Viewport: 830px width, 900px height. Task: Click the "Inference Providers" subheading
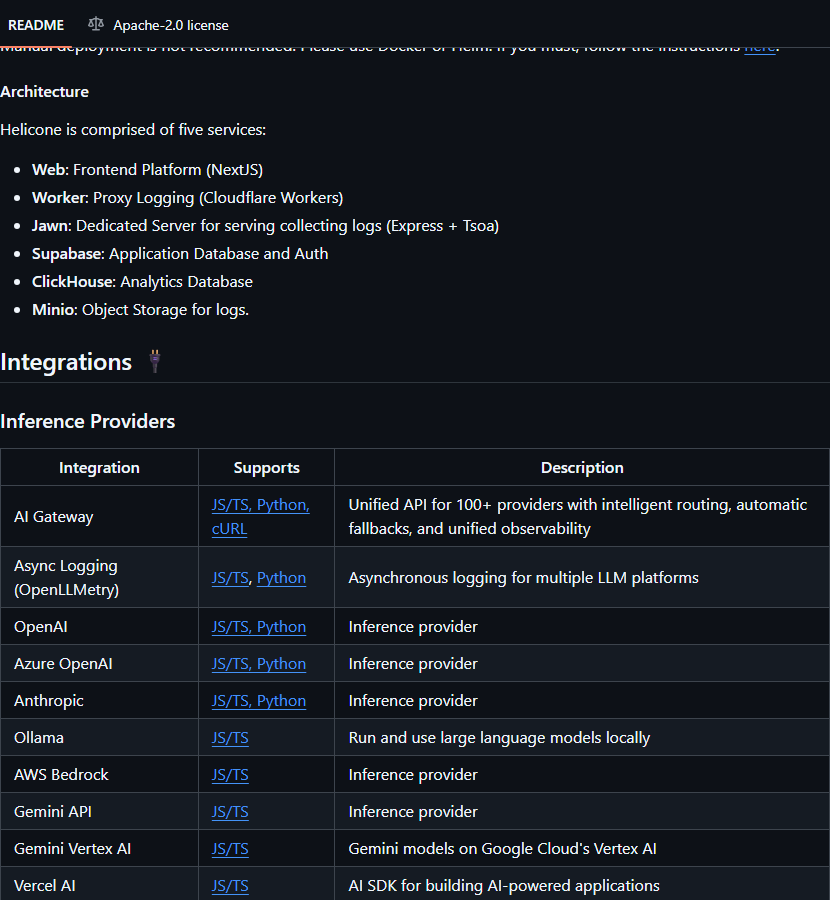(x=88, y=421)
